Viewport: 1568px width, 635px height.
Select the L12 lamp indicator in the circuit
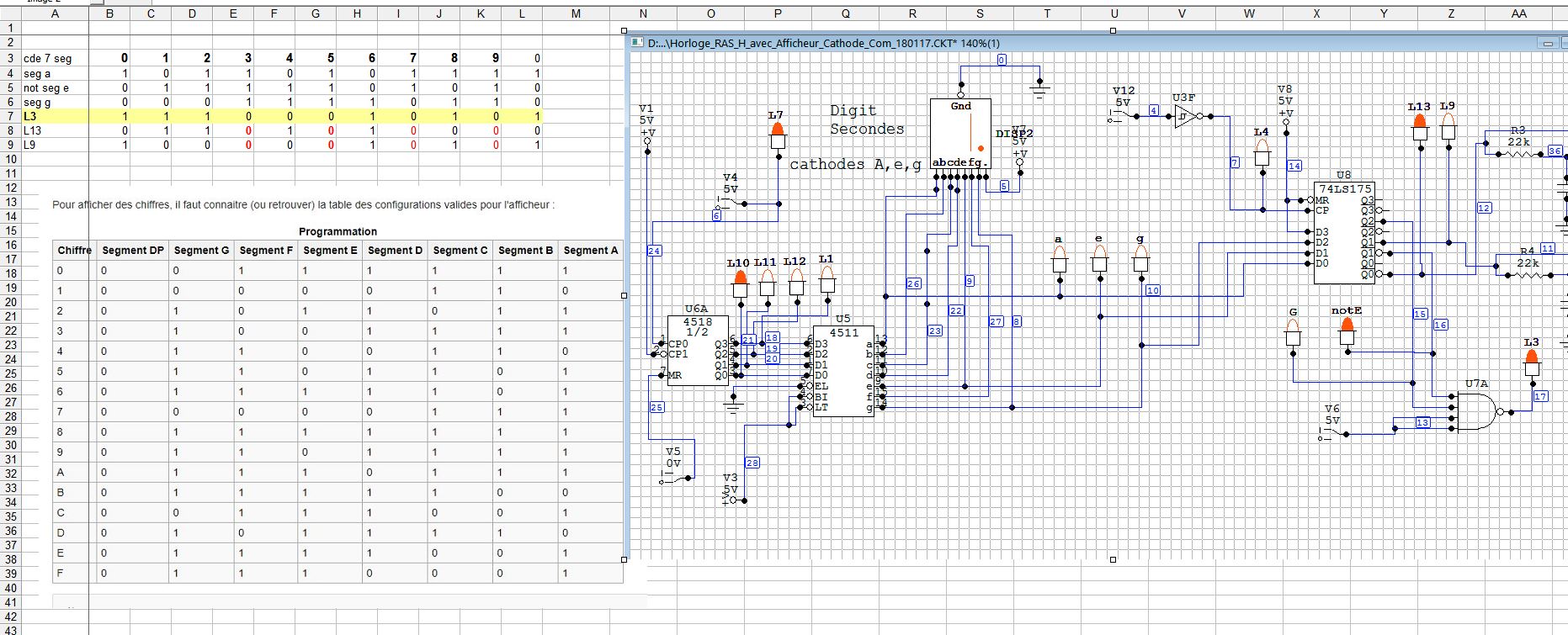pyautogui.click(x=796, y=282)
